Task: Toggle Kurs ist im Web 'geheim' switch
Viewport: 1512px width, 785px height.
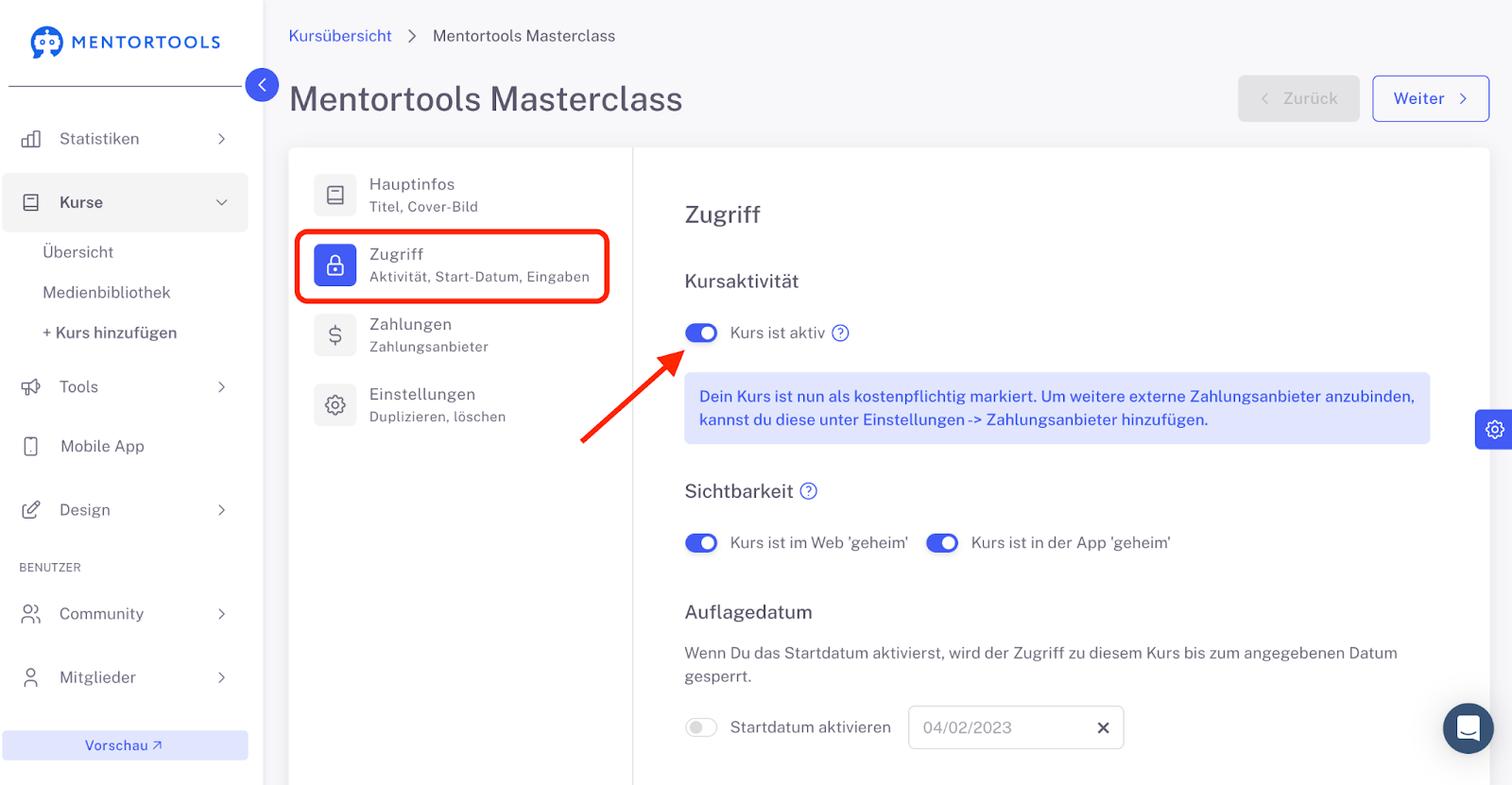Action: coord(701,543)
